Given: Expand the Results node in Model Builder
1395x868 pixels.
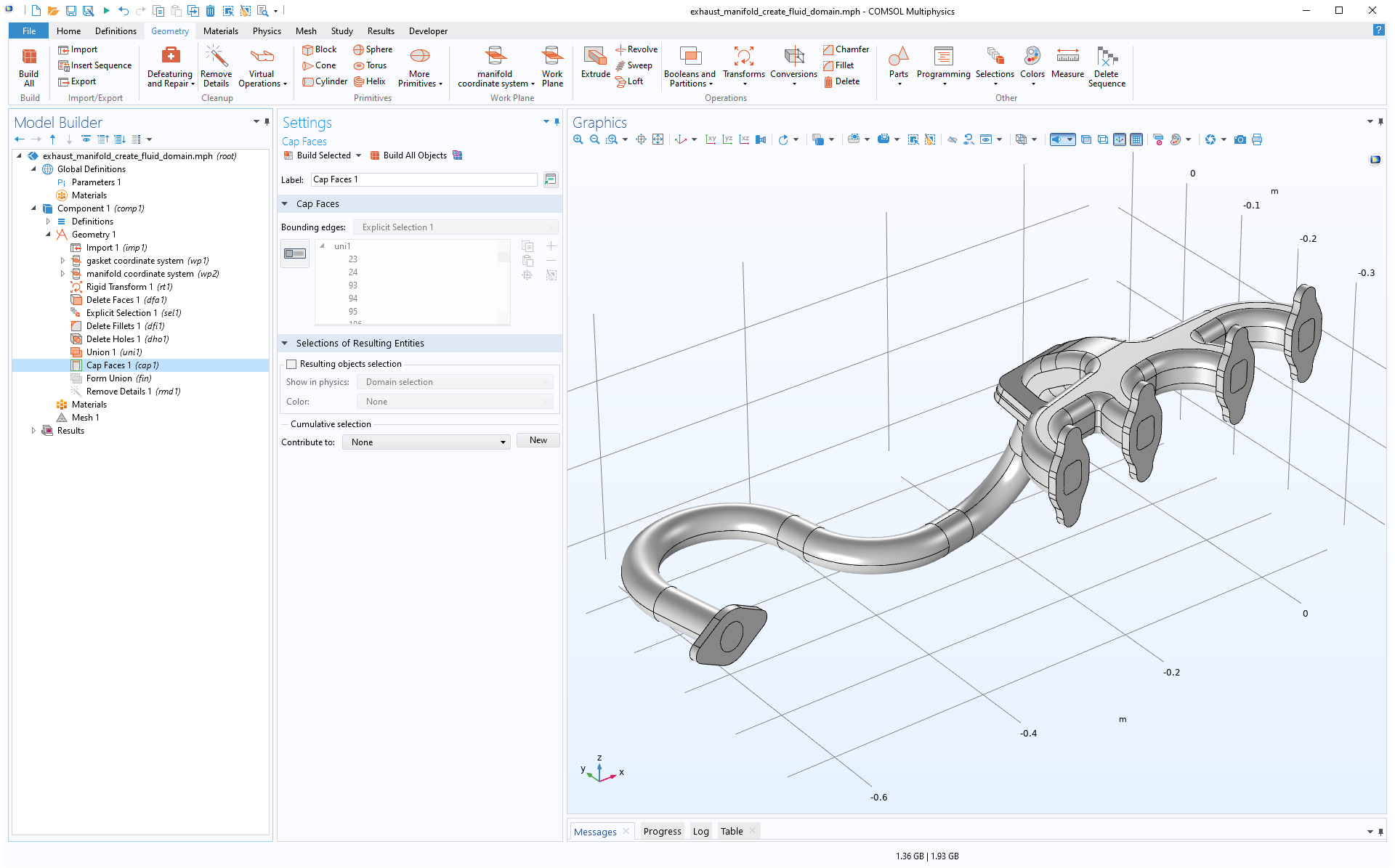Looking at the screenshot, I should (x=33, y=430).
